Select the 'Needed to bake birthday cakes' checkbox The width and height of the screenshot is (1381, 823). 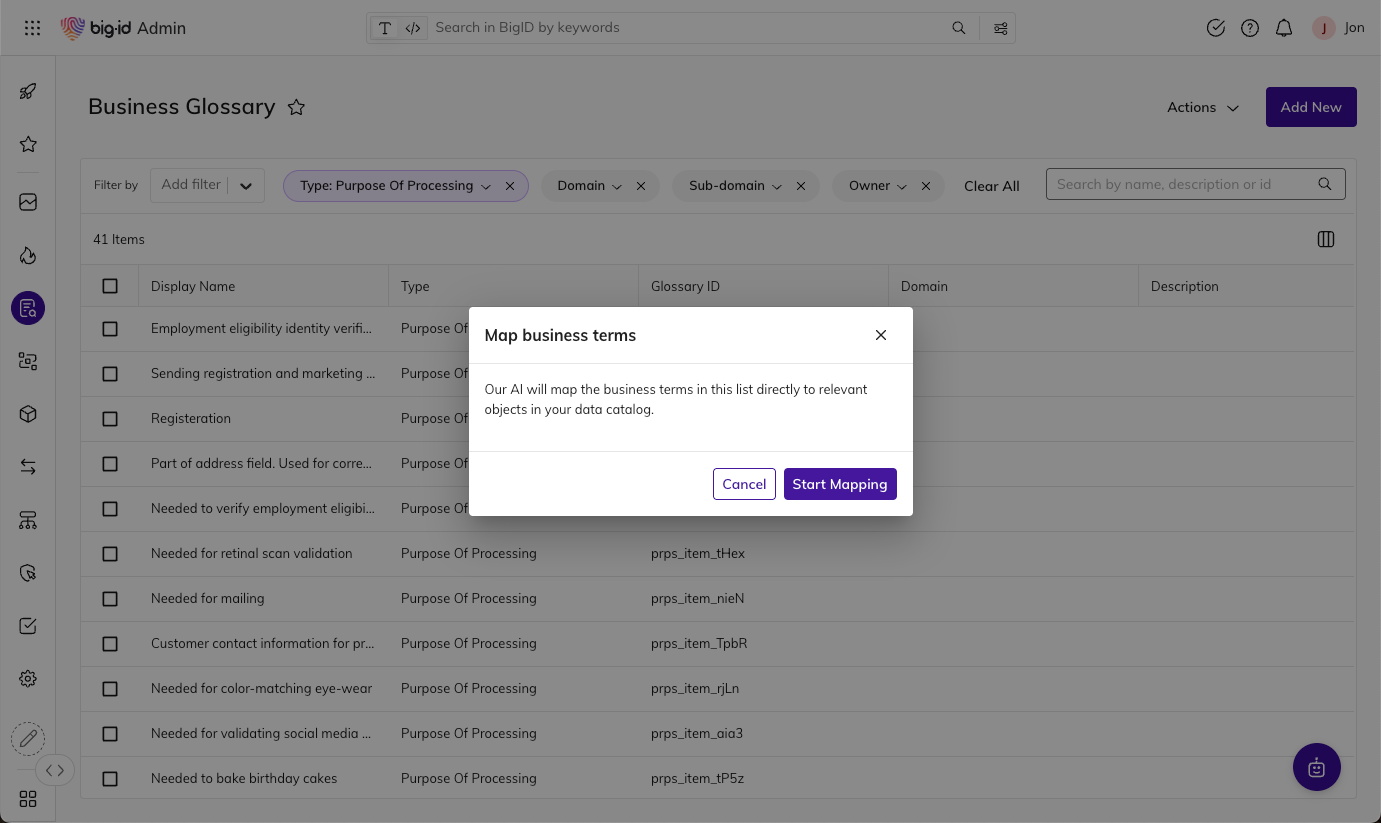110,779
